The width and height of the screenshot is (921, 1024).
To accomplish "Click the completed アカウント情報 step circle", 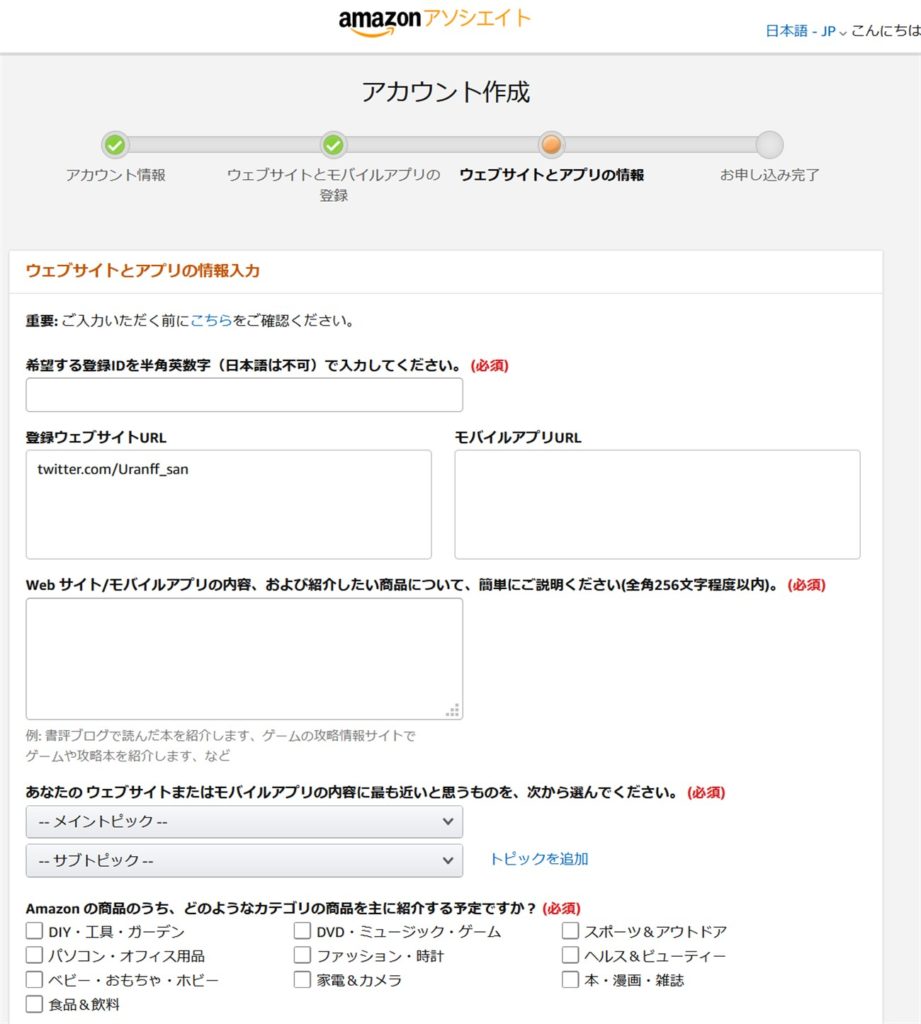I will click(115, 144).
